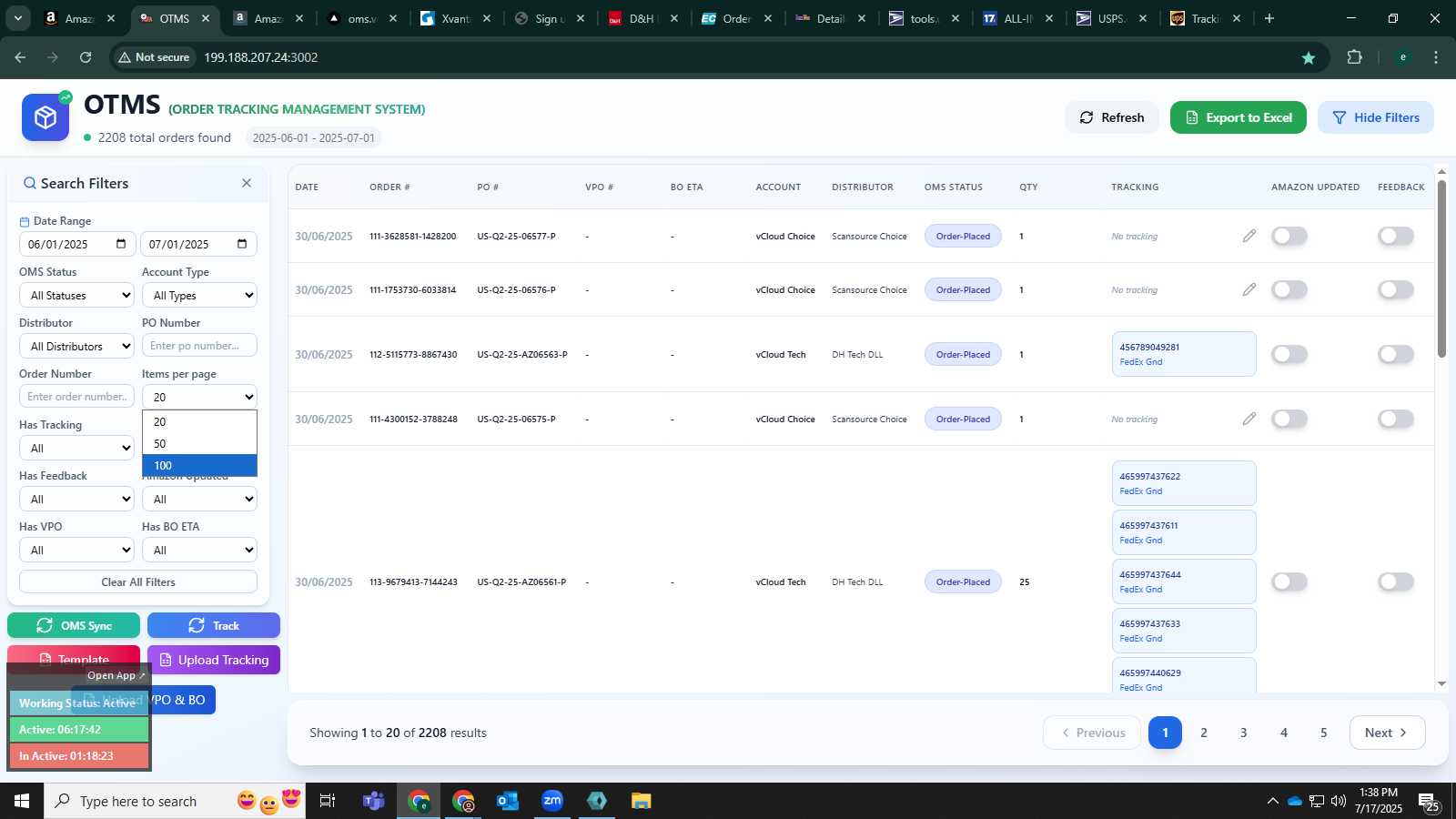1456x819 pixels.
Task: Click the edit pencil for order 111-3628581-1428200
Action: [1249, 236]
